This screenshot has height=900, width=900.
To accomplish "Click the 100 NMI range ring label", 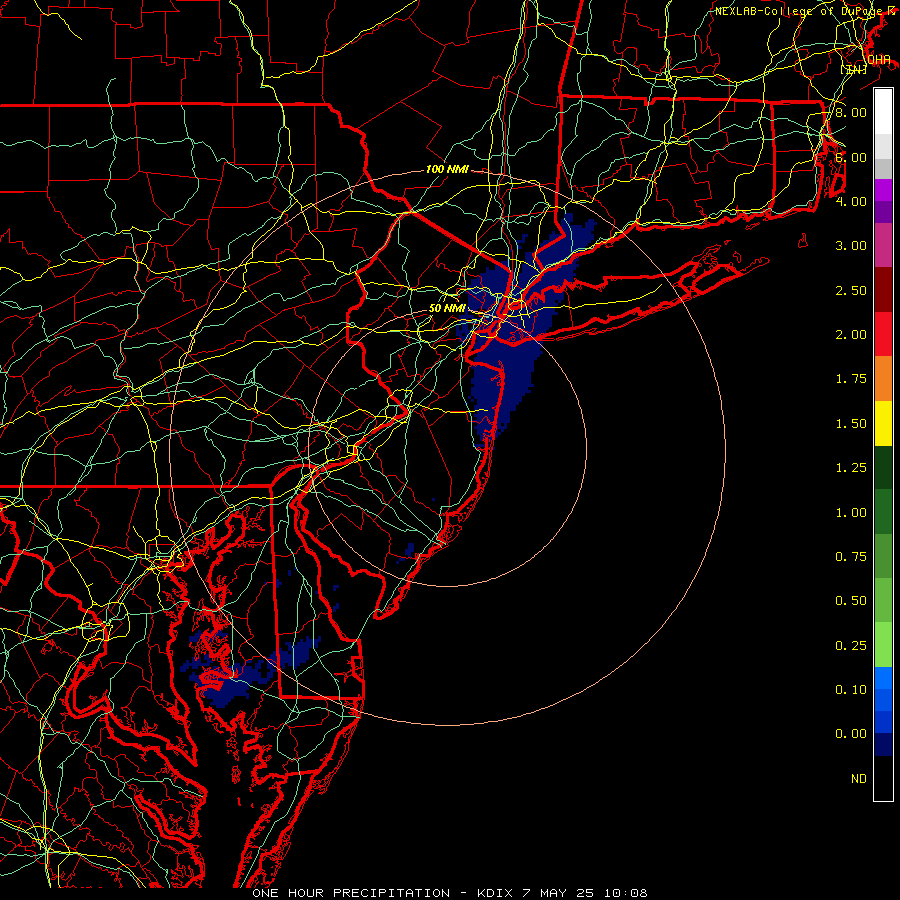I will [x=447, y=169].
